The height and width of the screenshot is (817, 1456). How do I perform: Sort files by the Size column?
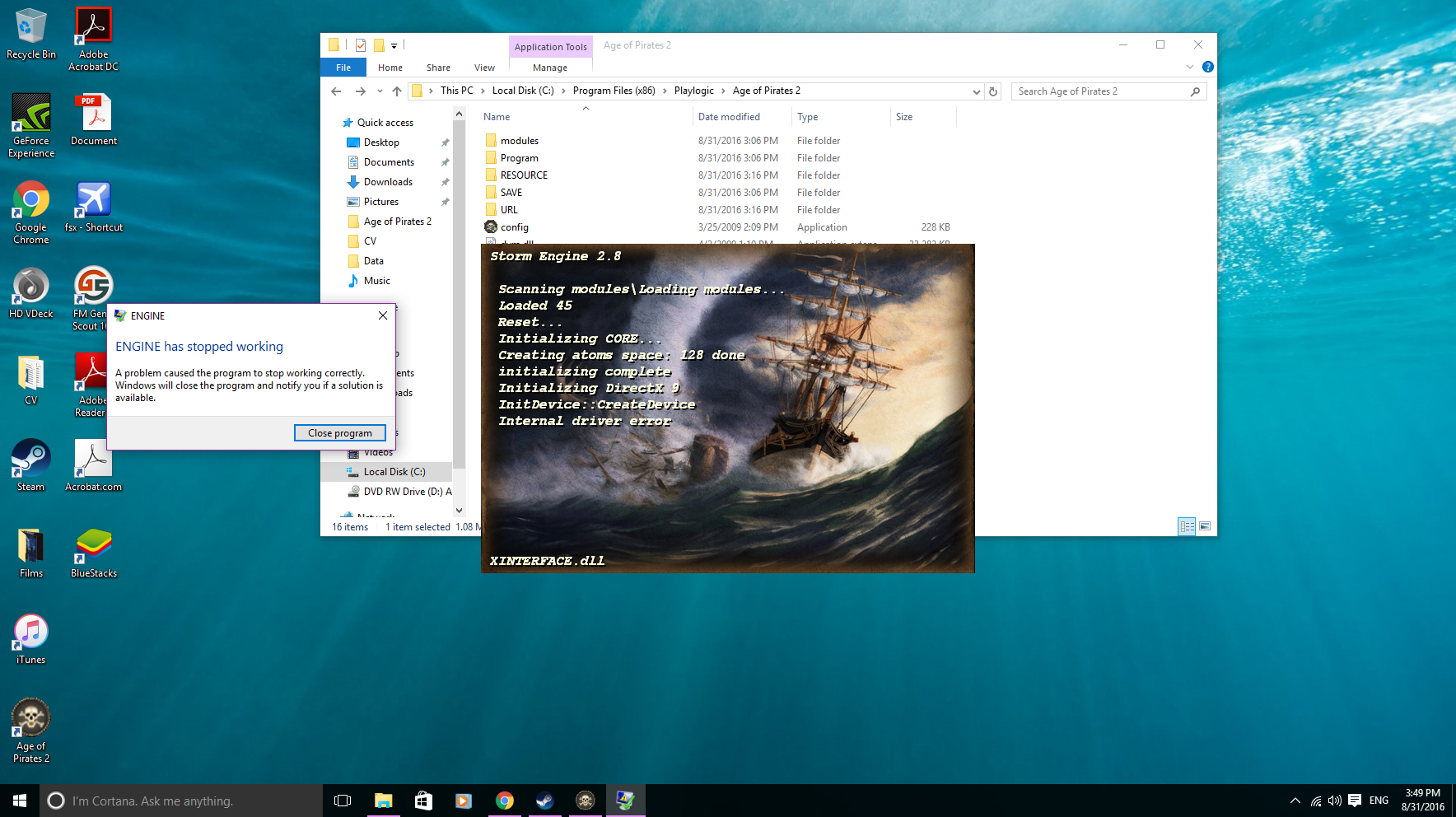(x=923, y=117)
